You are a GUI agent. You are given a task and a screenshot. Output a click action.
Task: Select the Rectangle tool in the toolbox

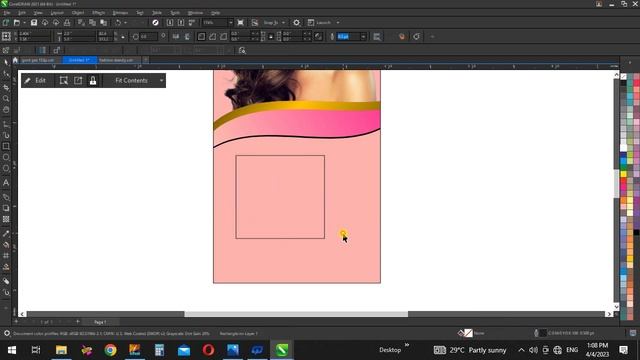[x=6, y=146]
